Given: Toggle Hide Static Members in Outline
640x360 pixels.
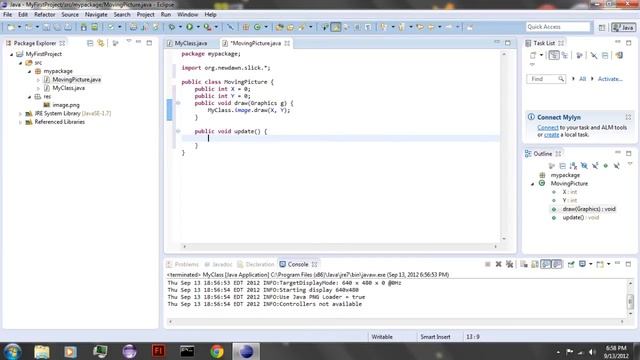Looking at the screenshot, I should tap(595, 166).
